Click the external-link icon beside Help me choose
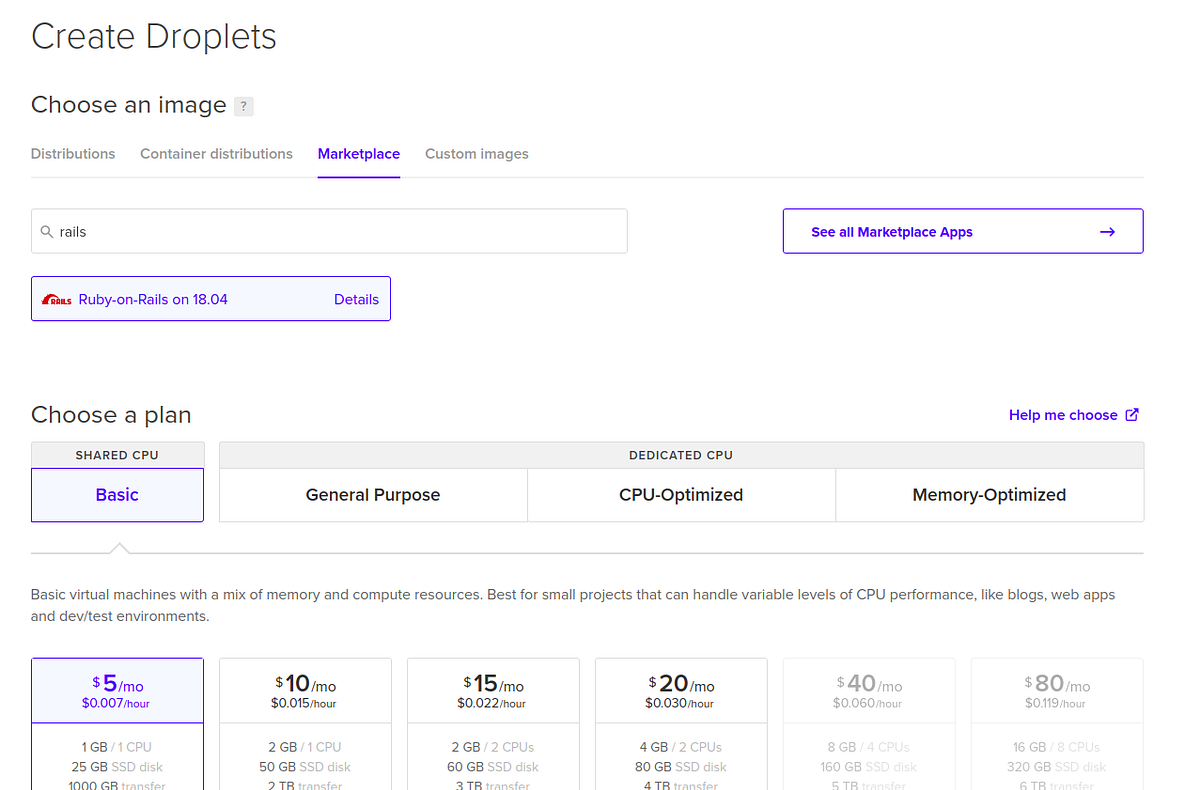 (1132, 414)
